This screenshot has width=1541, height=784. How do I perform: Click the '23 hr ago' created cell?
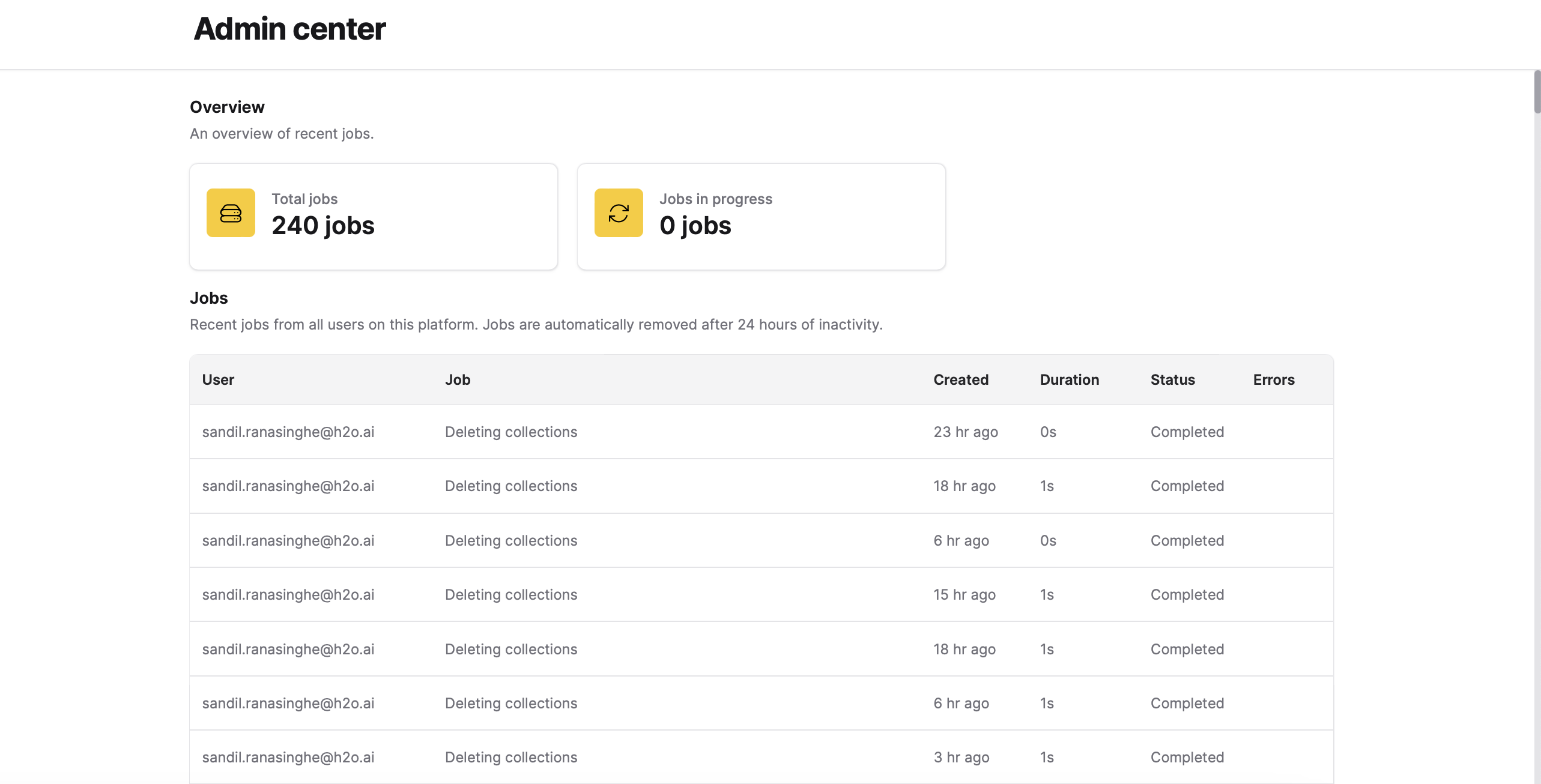coord(966,432)
